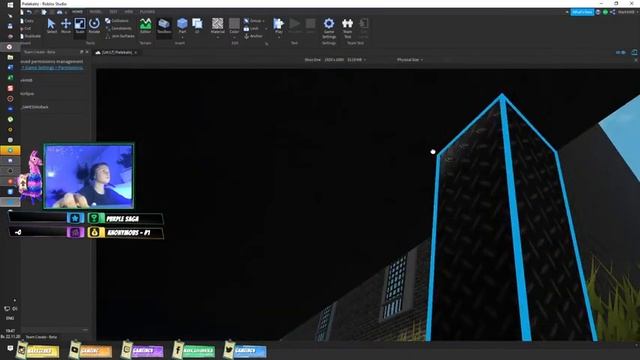640x360 pixels.
Task: Activate the Move tool
Action: [66, 26]
